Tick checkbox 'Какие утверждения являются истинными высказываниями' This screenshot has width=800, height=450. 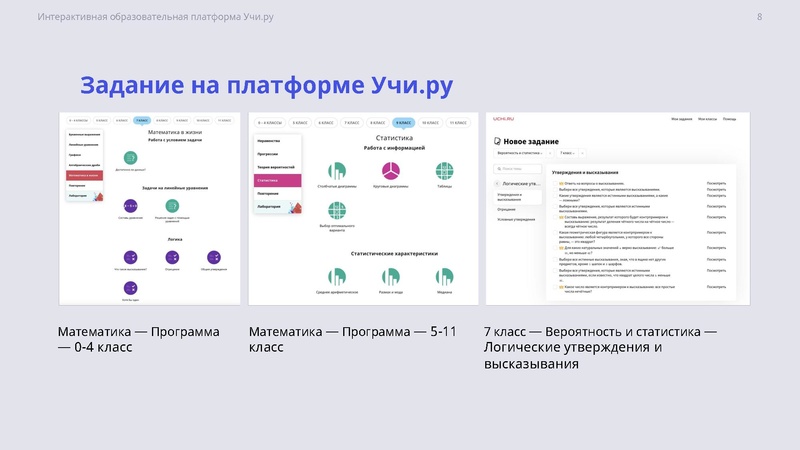(555, 196)
